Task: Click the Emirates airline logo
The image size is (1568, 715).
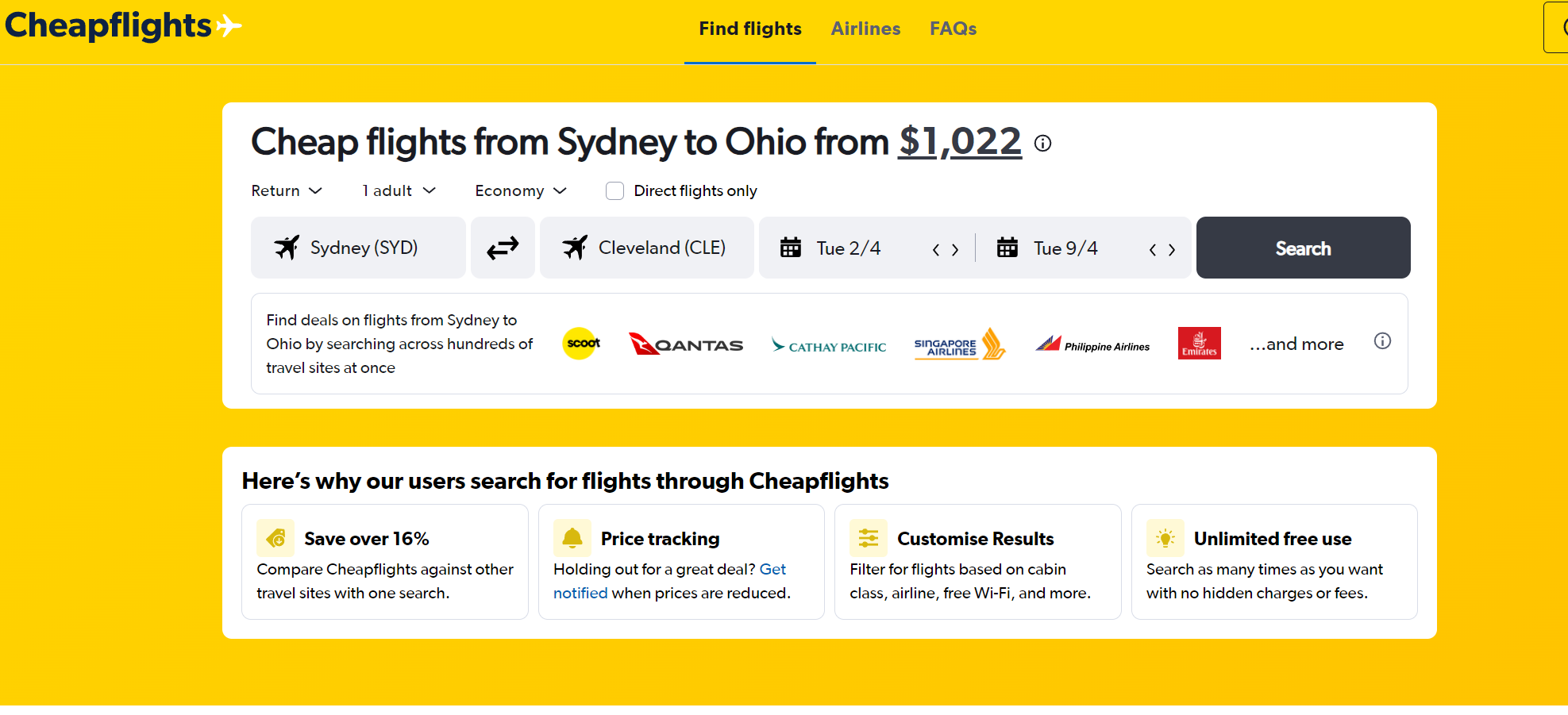Action: click(x=1199, y=344)
